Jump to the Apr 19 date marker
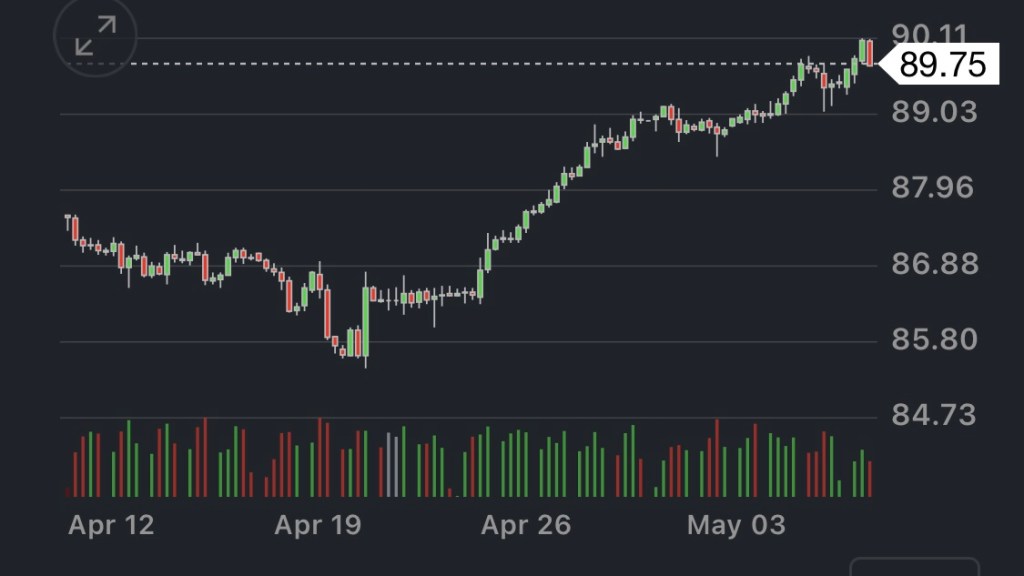Image resolution: width=1024 pixels, height=576 pixels. (317, 525)
